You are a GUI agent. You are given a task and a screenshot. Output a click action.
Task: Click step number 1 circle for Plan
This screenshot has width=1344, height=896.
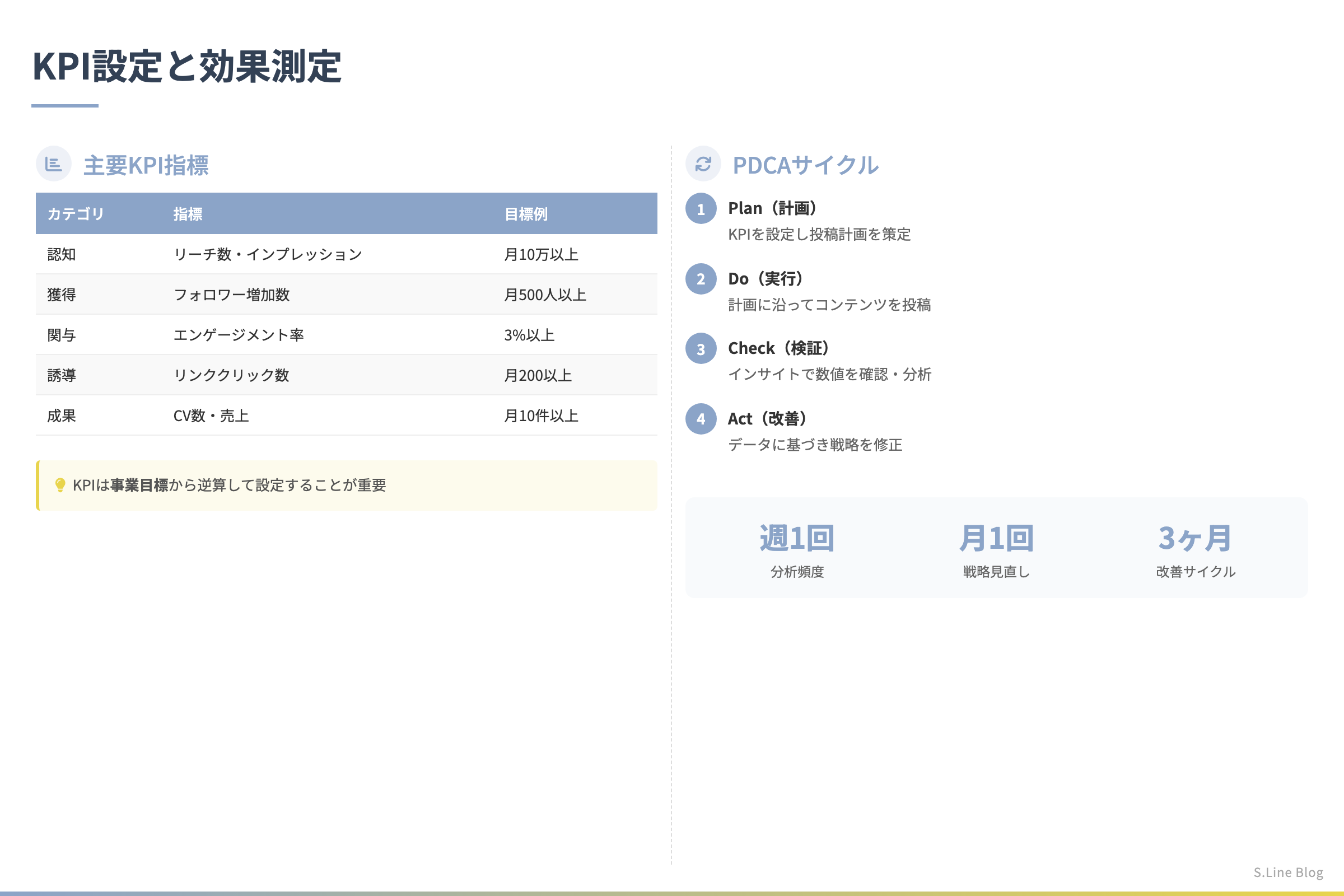(701, 208)
